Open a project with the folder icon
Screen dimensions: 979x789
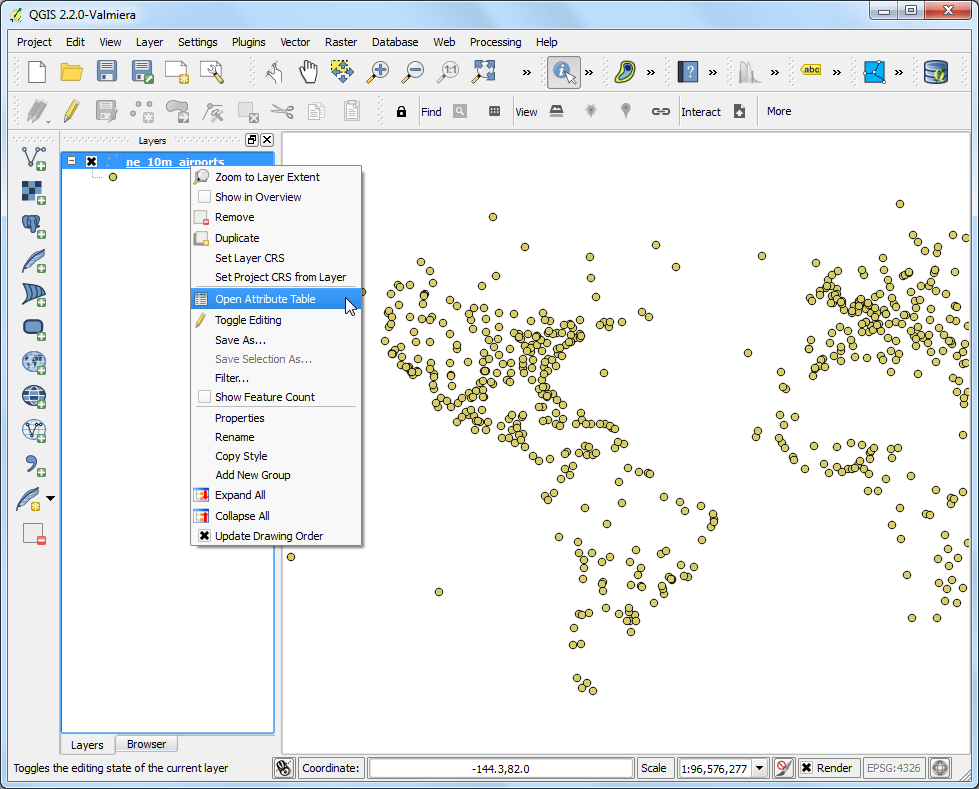pyautogui.click(x=72, y=72)
